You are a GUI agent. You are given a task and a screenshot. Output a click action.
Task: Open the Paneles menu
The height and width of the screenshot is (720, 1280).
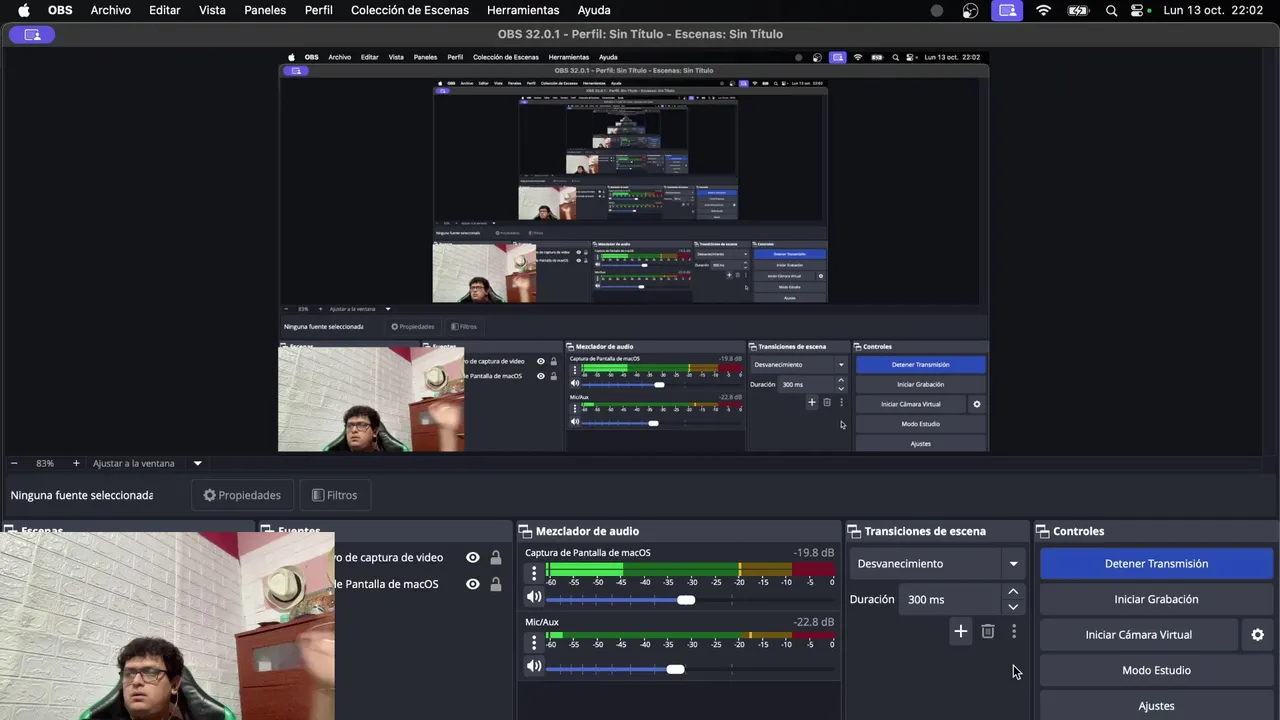(x=265, y=10)
